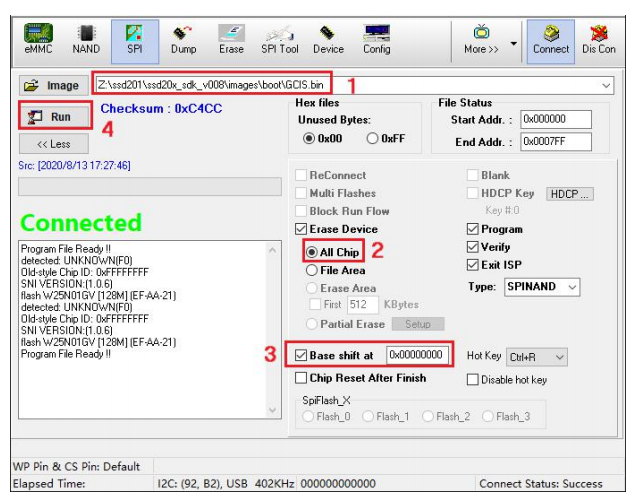This screenshot has height=501, width=634.
Task: Open the Type SPINAND dropdown
Action: pyautogui.click(x=542, y=287)
